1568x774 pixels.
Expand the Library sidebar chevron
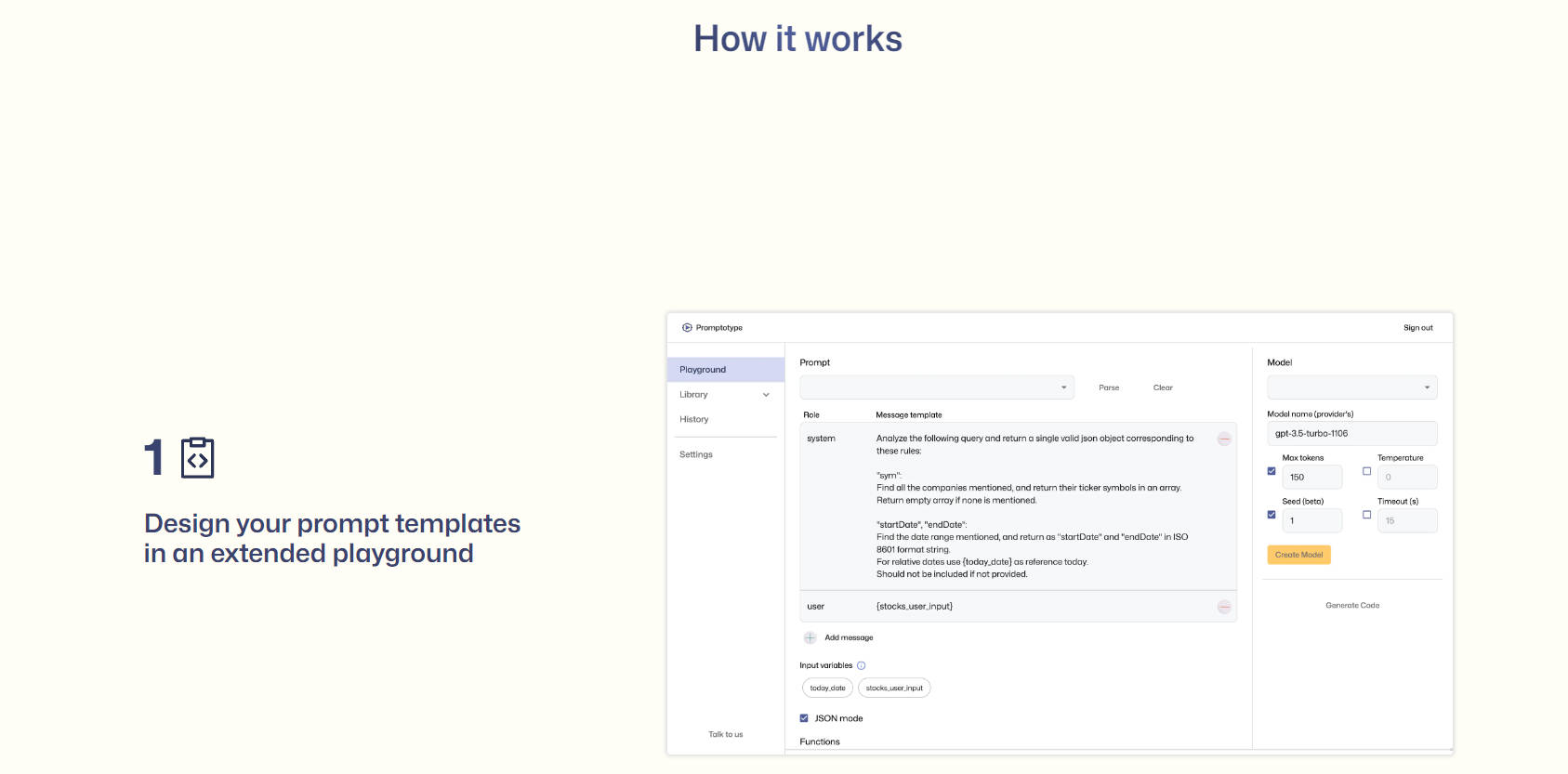766,395
